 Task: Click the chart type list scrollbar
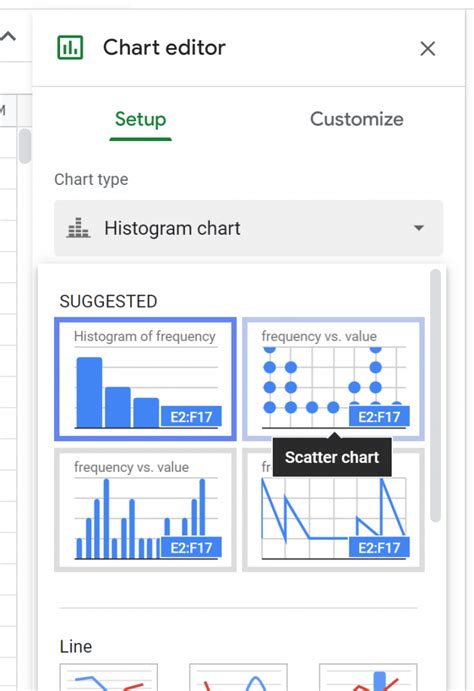pos(435,395)
